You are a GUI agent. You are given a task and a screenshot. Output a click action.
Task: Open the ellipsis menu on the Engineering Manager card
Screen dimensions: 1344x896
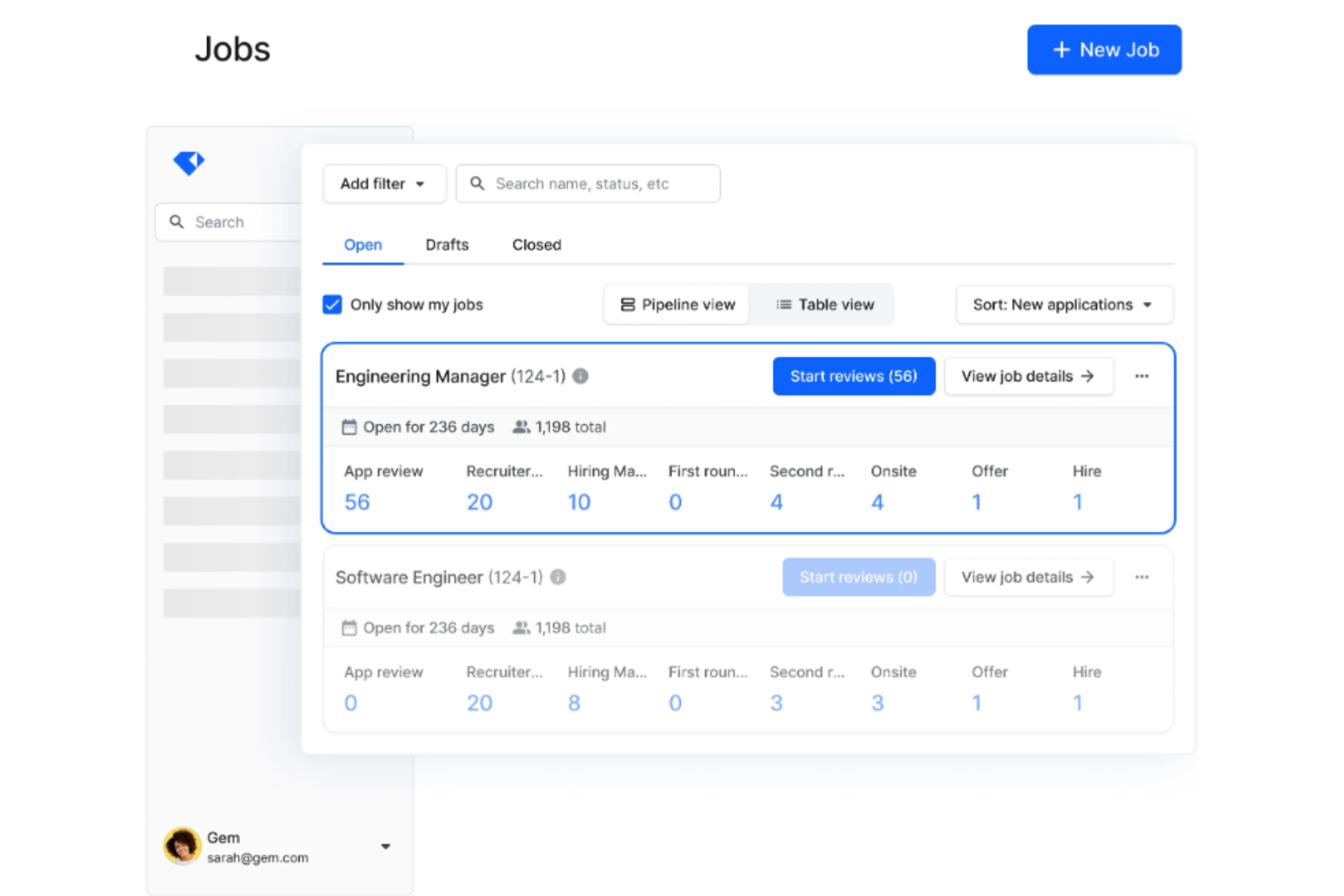tap(1141, 376)
